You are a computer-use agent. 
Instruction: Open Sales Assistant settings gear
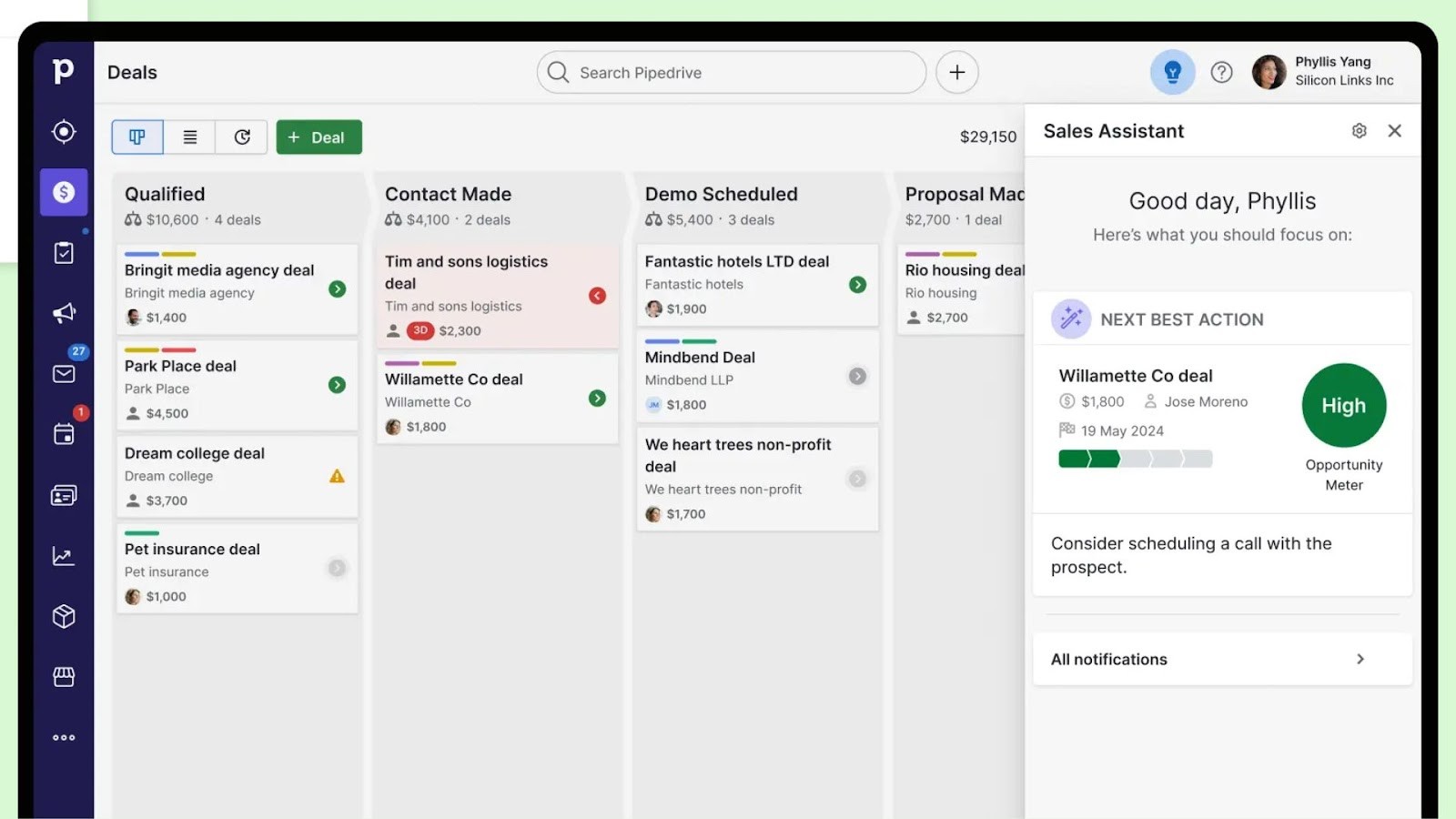1359,130
